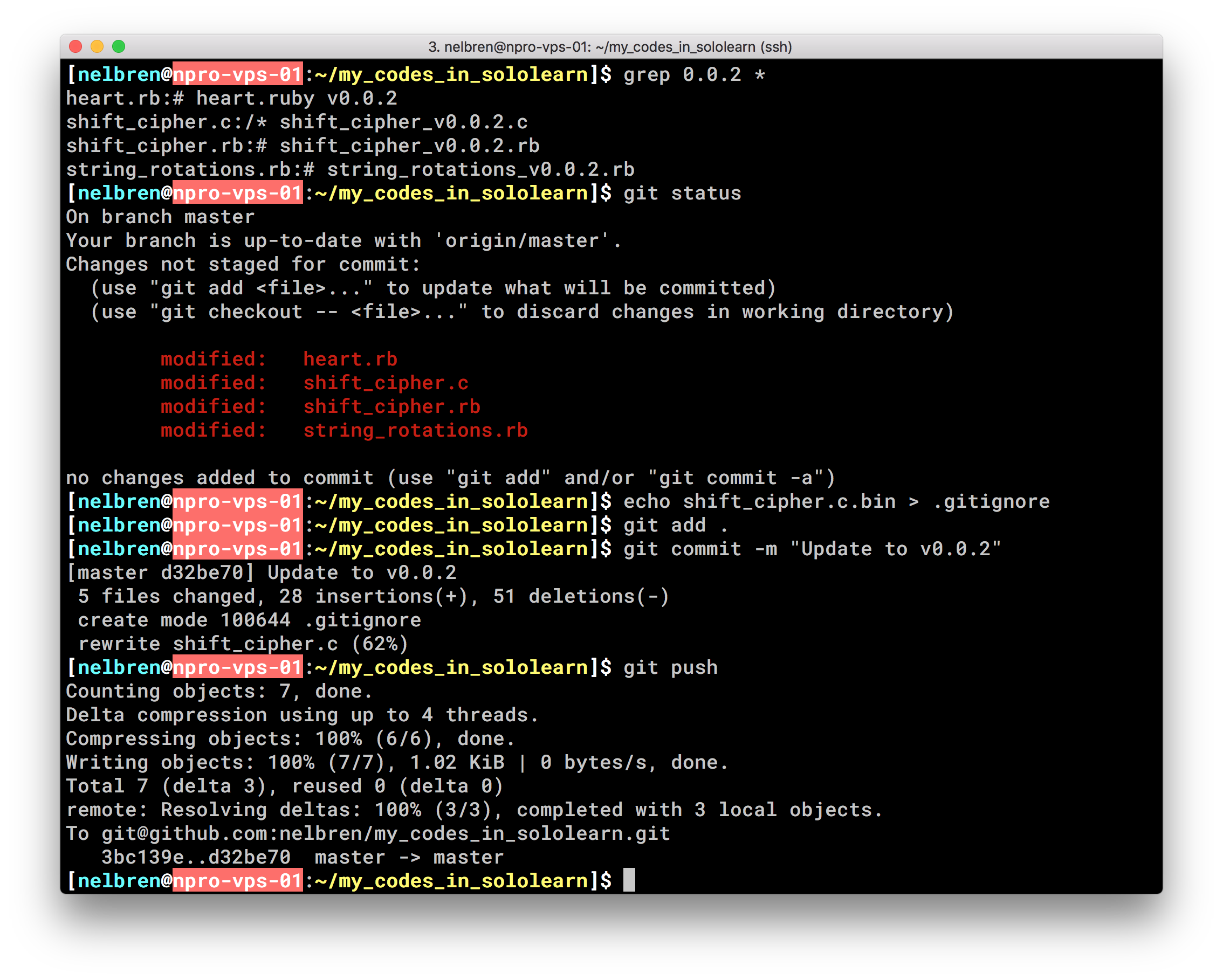The width and height of the screenshot is (1223, 980).
Task: Click the '.gitignore' text in echo command
Action: [x=991, y=501]
